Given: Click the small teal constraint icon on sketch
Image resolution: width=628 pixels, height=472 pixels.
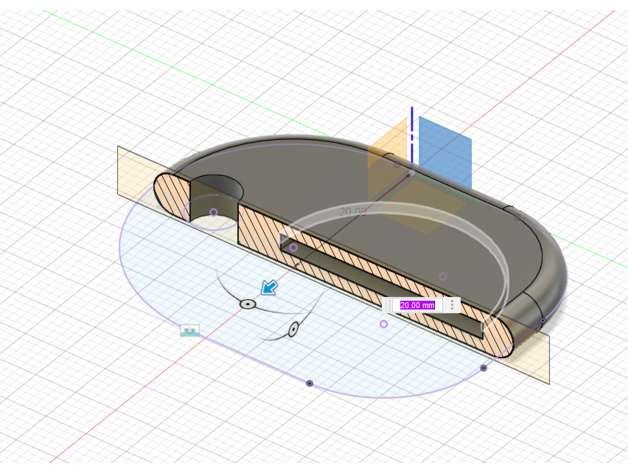Looking at the screenshot, I should tap(190, 329).
